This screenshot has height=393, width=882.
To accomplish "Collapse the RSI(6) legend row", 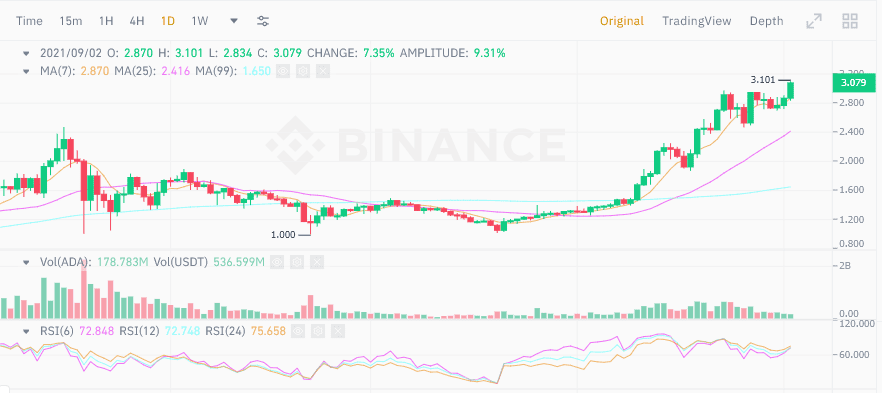I will pos(26,331).
